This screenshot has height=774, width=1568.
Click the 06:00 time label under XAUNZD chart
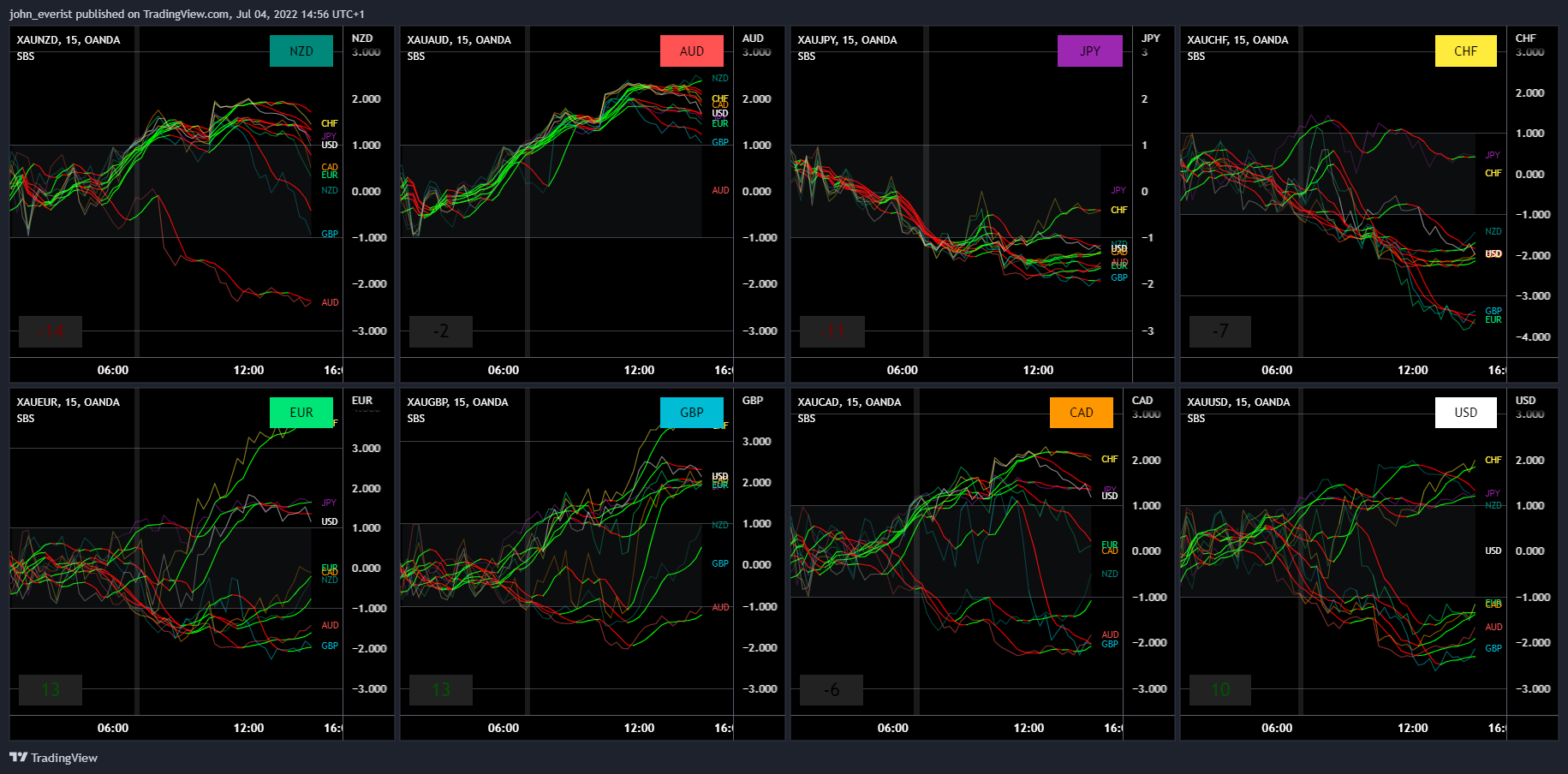[x=113, y=370]
